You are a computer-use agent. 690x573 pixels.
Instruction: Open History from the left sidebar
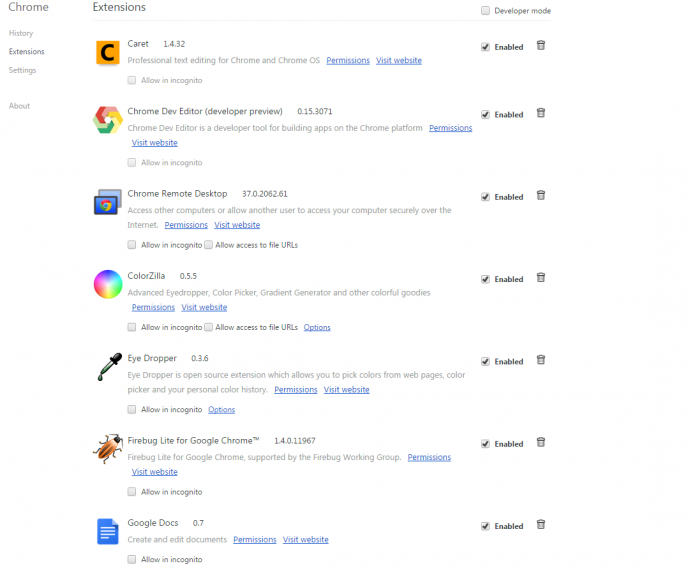pyautogui.click(x=21, y=33)
